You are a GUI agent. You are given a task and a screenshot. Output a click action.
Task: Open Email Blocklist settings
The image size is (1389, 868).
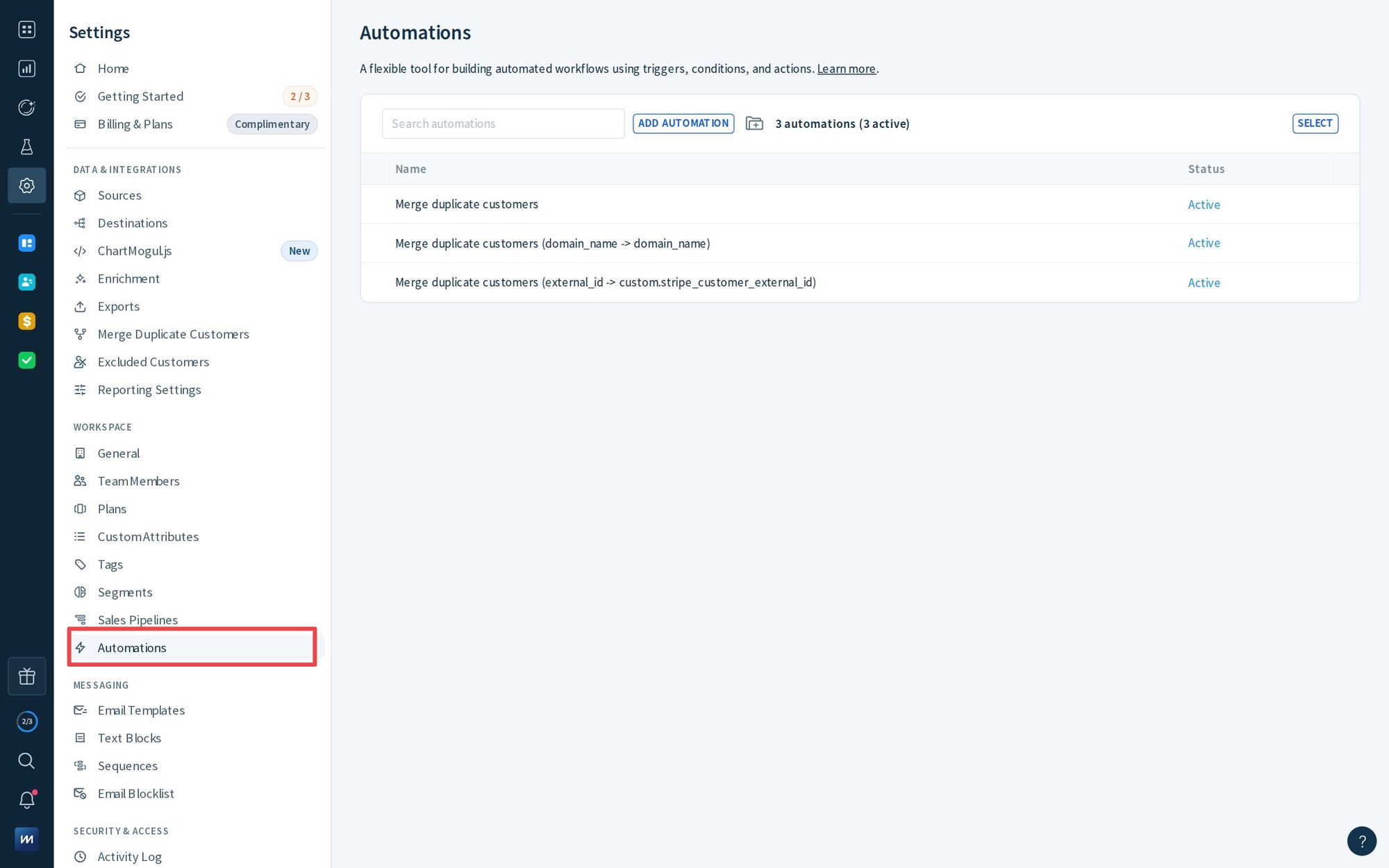[195, 793]
